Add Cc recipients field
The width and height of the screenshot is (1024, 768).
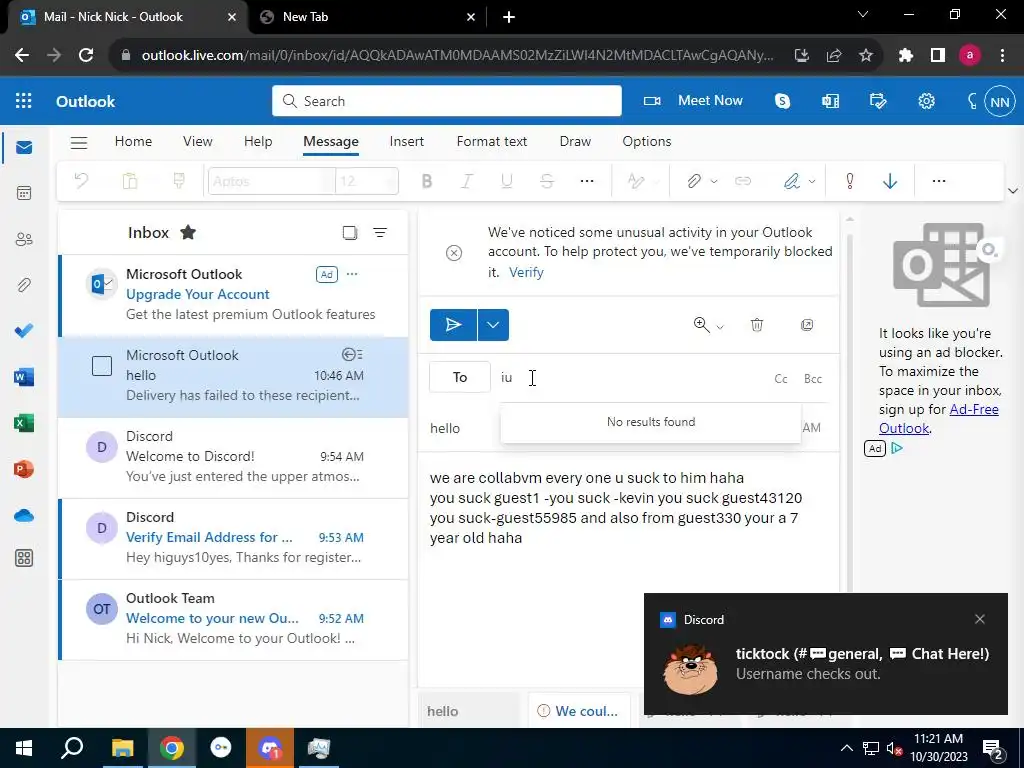[x=780, y=379]
